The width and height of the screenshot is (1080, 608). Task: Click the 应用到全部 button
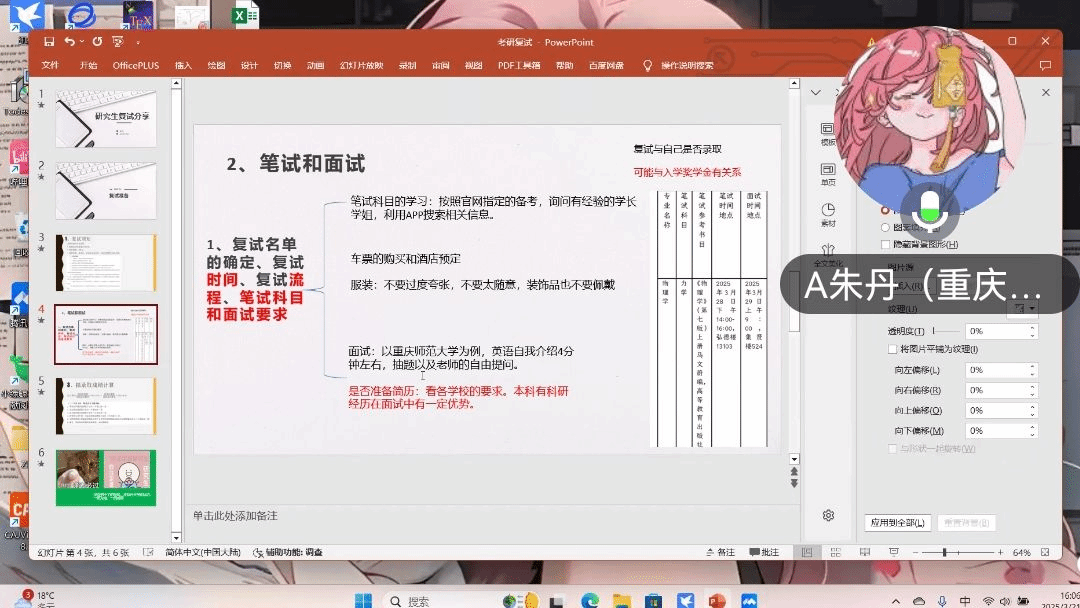(x=897, y=523)
